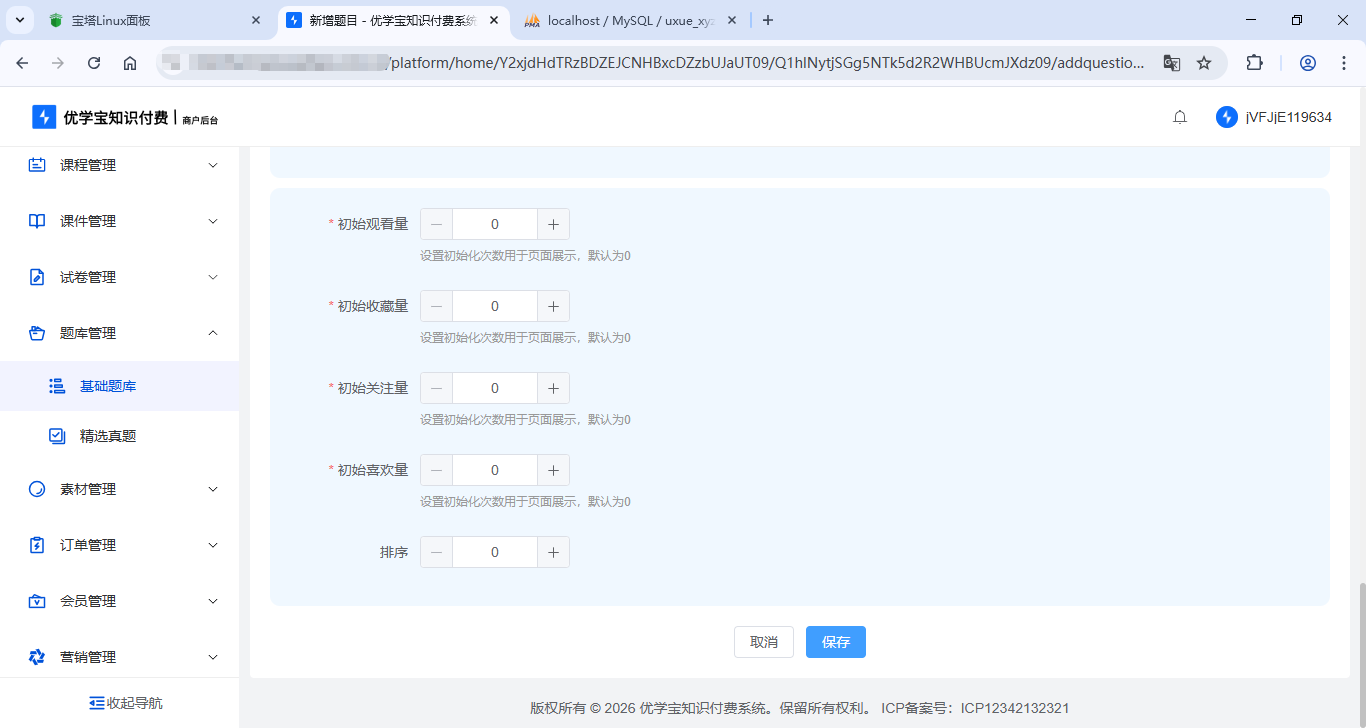Increase 初始观看量 with plus button
The width and height of the screenshot is (1366, 728).
pyautogui.click(x=553, y=224)
